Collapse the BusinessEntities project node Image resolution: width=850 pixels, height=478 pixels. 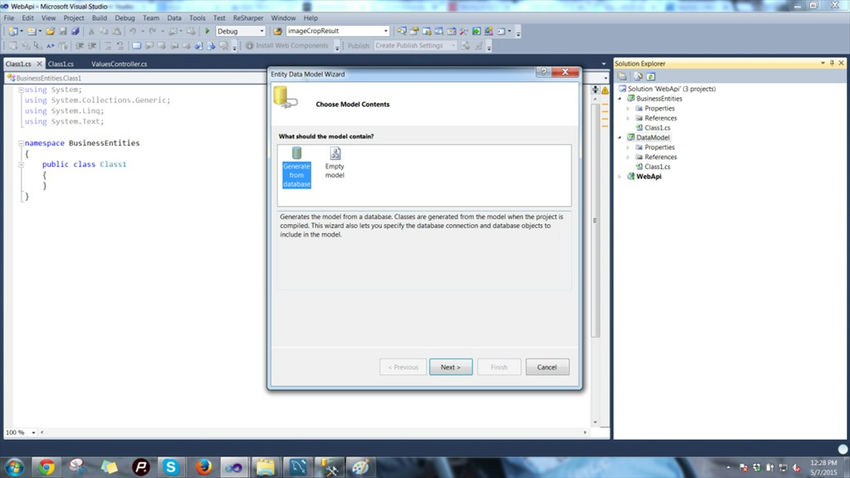click(620, 99)
